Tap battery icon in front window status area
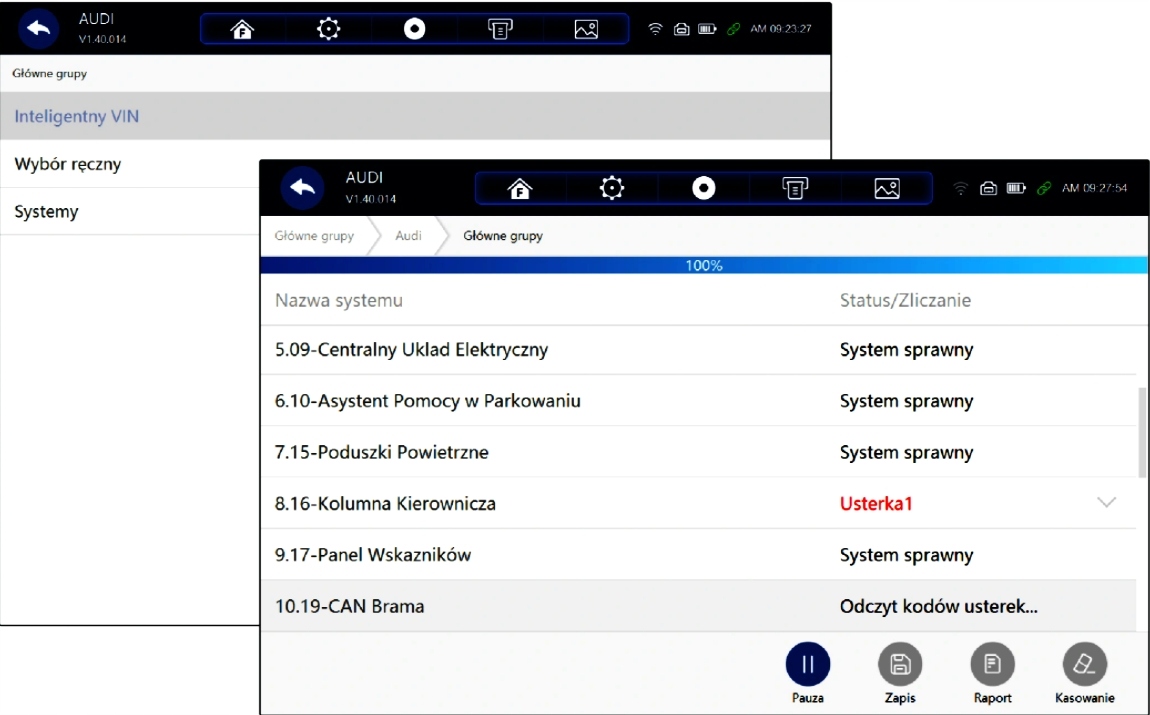The image size is (1150, 715). pyautogui.click(x=1016, y=188)
